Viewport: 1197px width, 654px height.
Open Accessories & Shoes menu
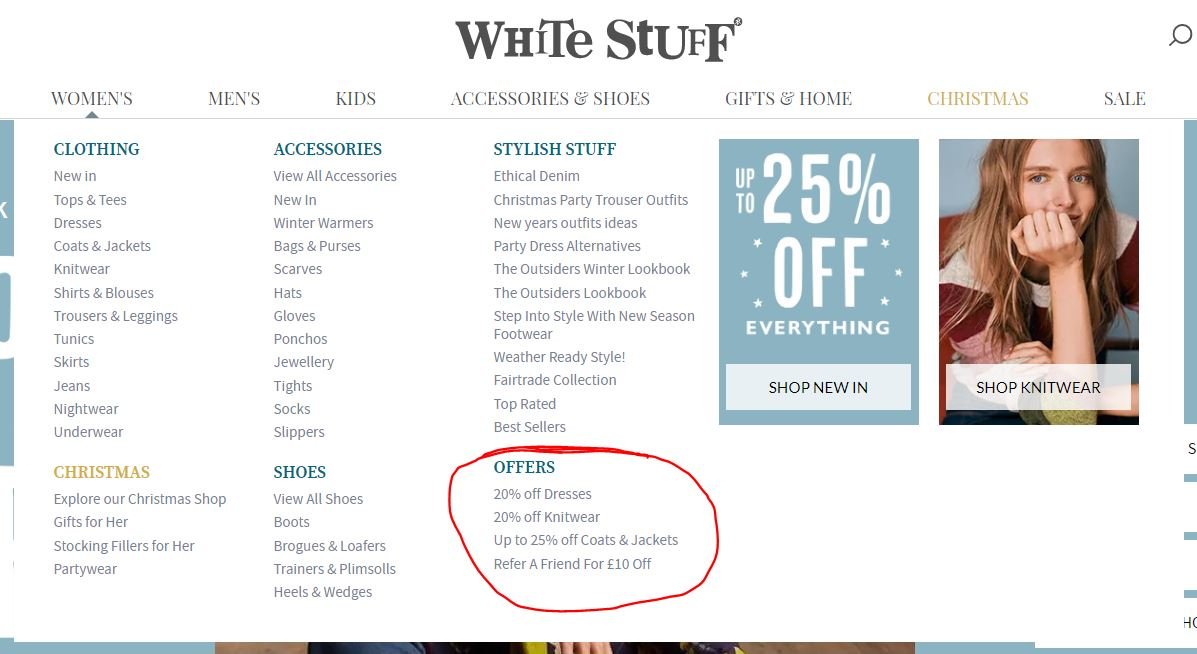point(550,98)
